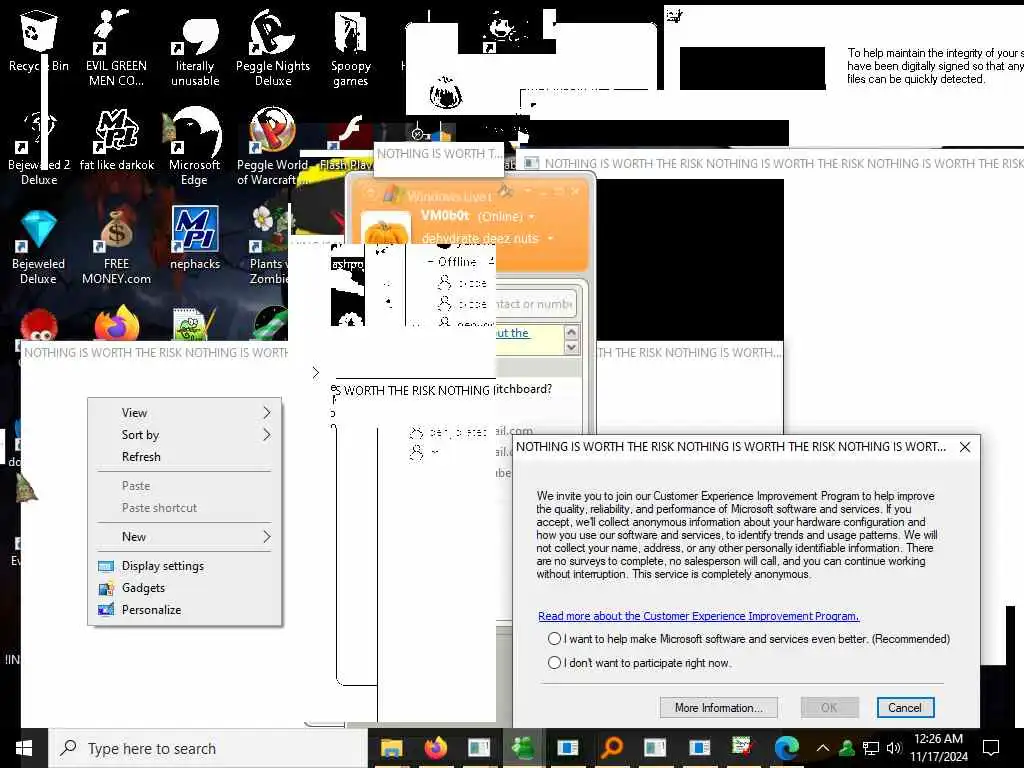Click the volume speaker tray icon
This screenshot has width=1024, height=768.
894,748
